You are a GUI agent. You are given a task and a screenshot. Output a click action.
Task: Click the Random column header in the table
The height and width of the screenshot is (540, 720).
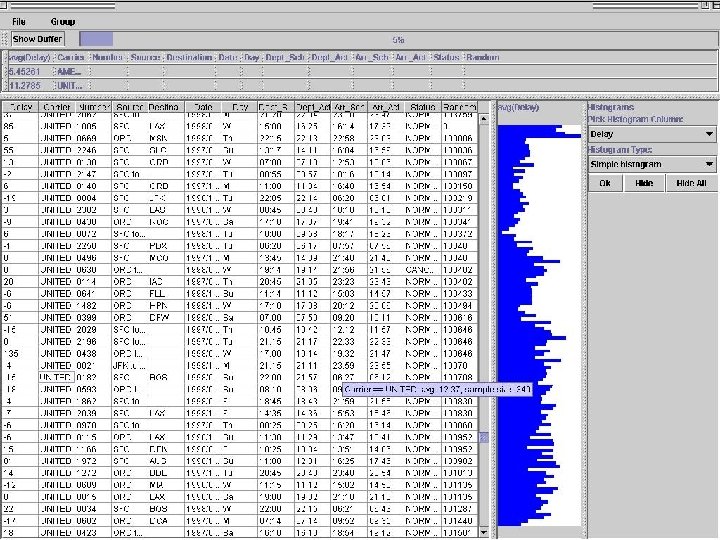pos(459,107)
